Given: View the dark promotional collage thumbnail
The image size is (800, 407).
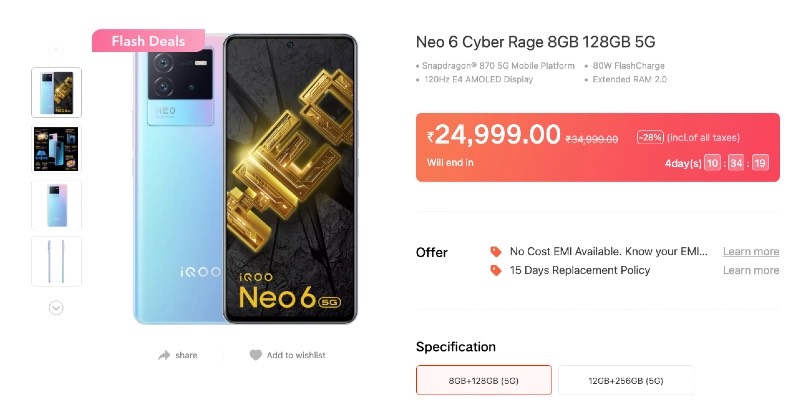Looking at the screenshot, I should point(57,149).
